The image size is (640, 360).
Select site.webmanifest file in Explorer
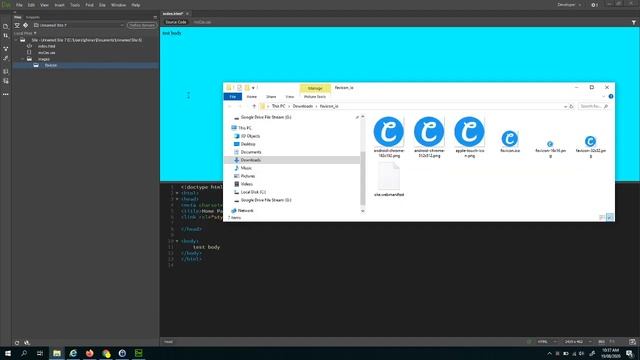tap(389, 180)
